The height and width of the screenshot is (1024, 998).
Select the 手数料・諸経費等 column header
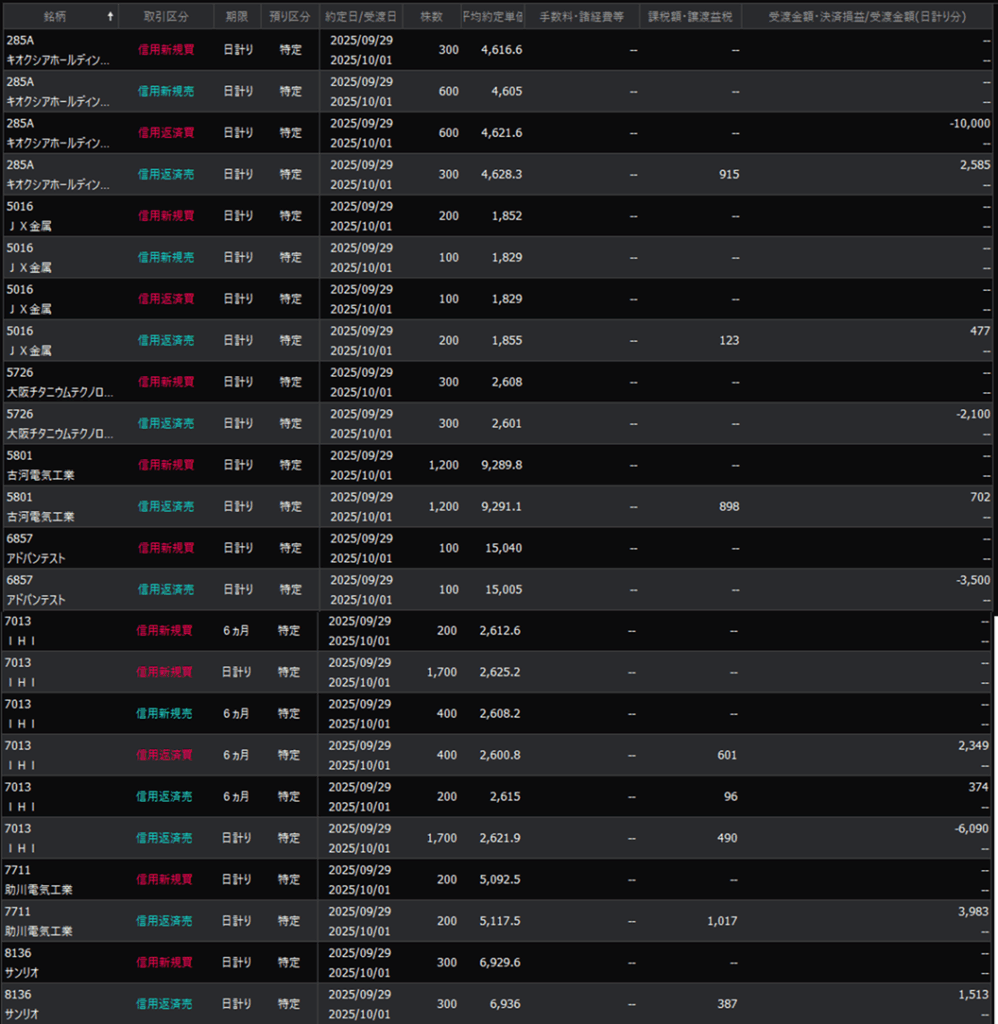(581, 17)
